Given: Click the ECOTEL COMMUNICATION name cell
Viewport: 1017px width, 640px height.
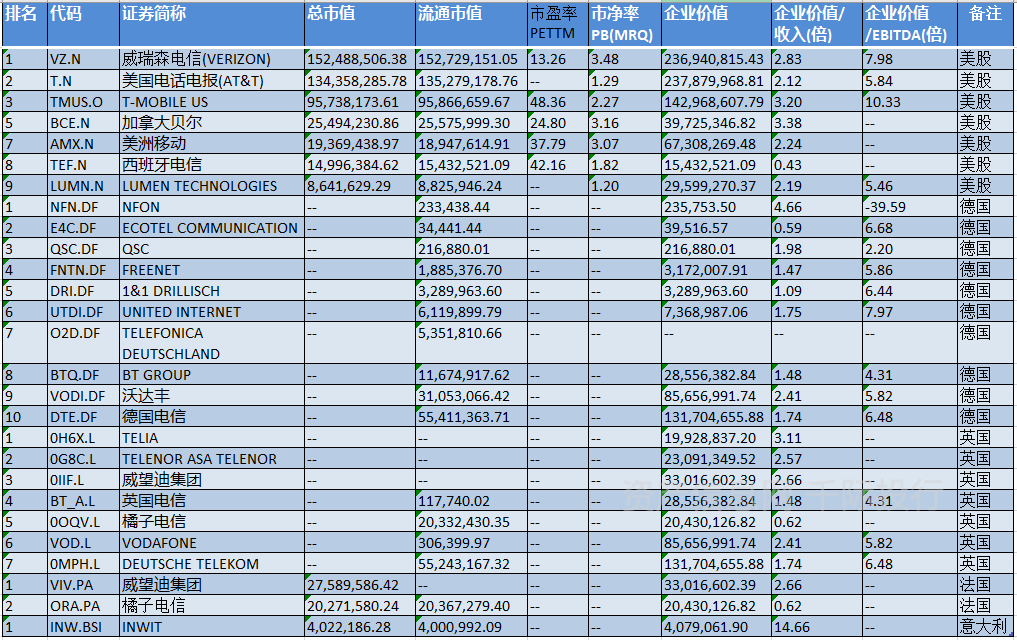Looking at the screenshot, I should coord(212,228).
